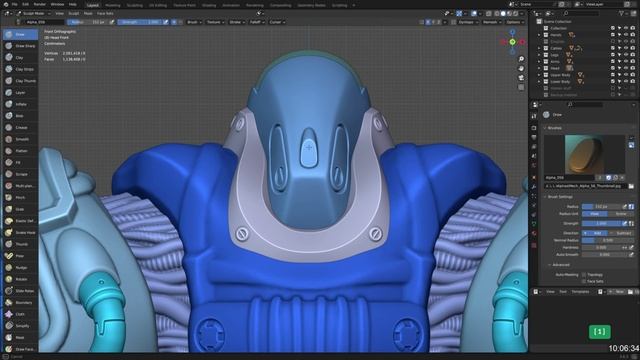
Task: Select the Thumb brush tool
Action: click(20, 244)
